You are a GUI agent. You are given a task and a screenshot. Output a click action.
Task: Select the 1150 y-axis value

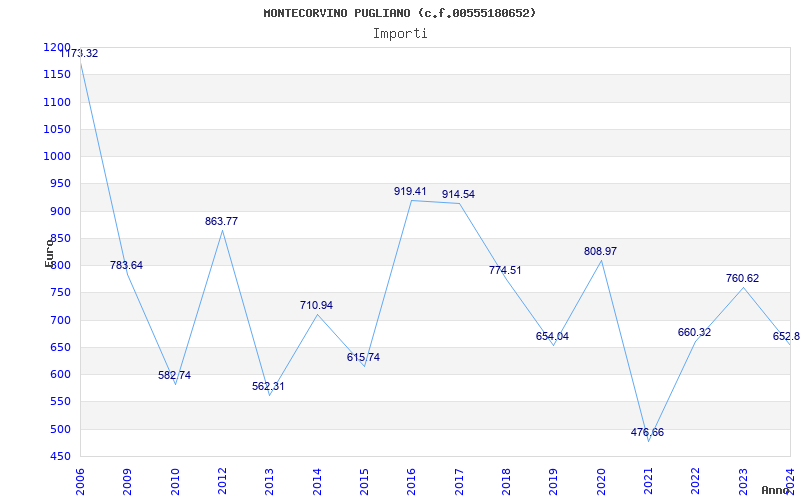point(57,74)
